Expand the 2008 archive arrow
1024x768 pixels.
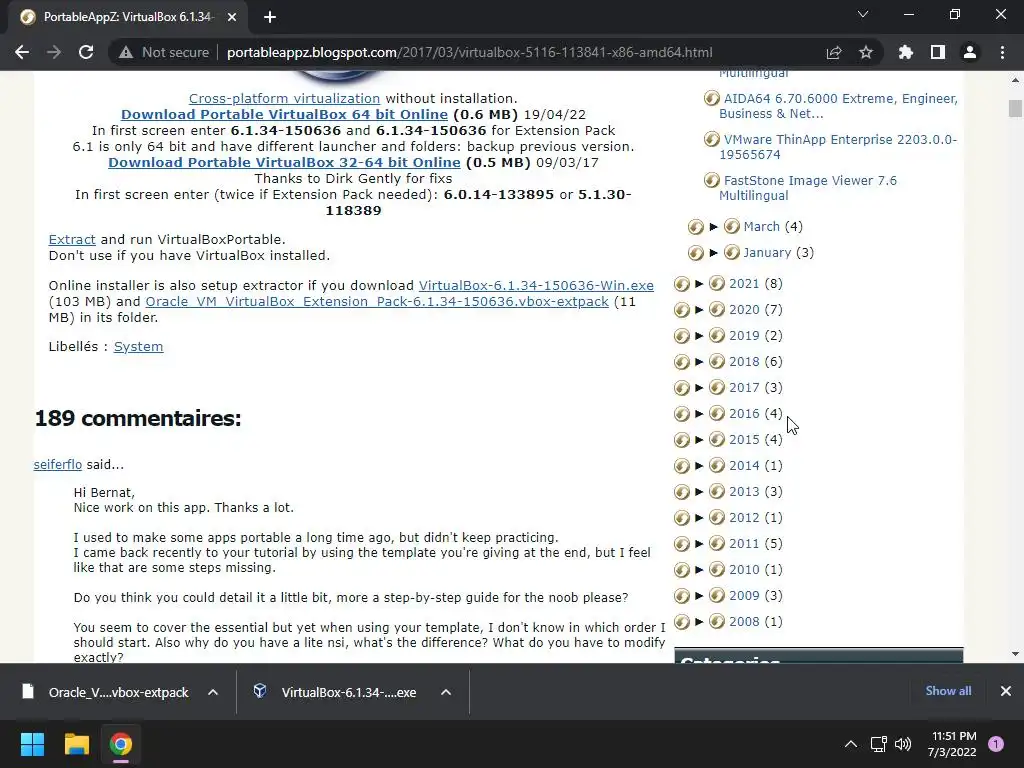(699, 622)
